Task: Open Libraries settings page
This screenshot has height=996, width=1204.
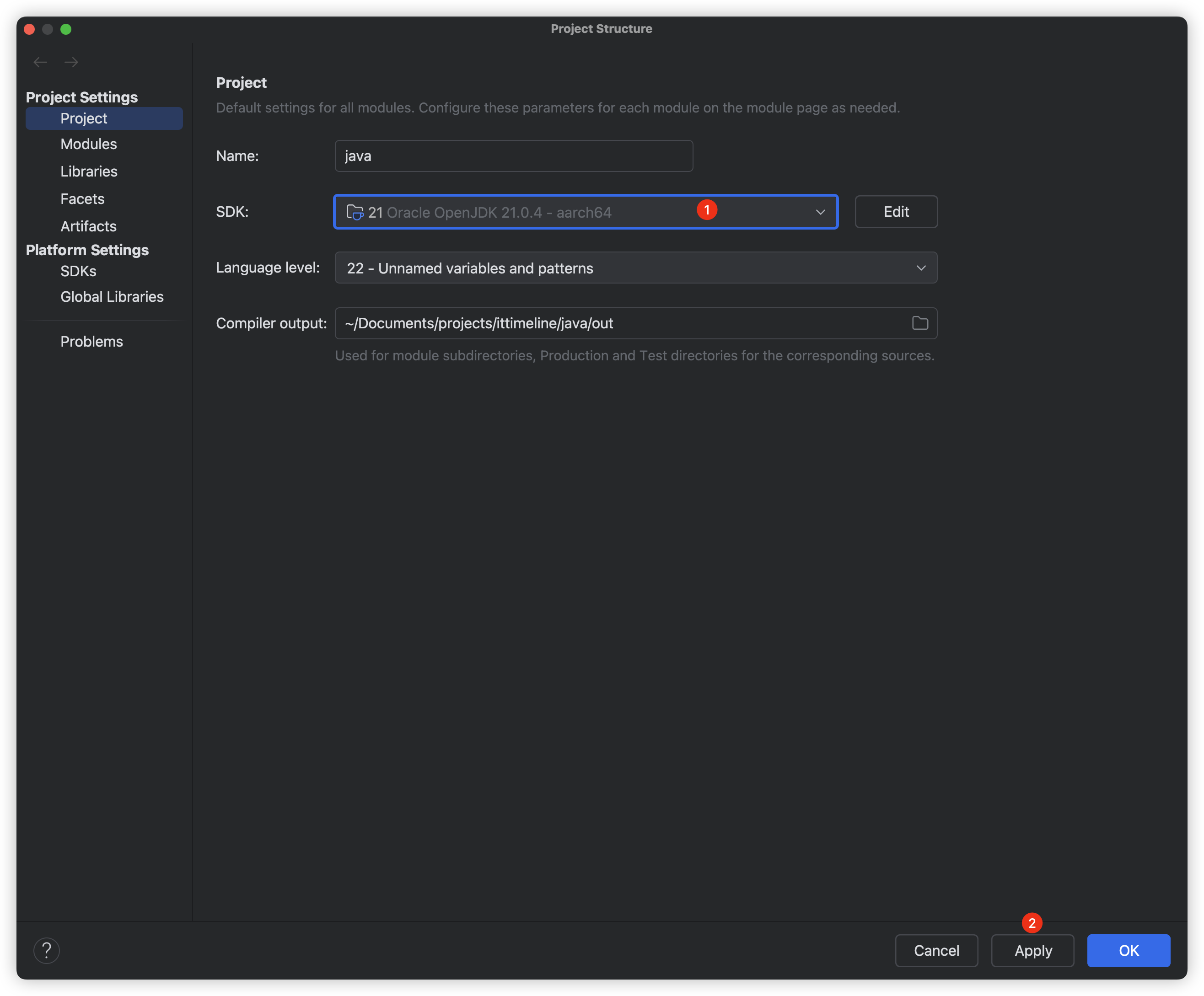Action: pyautogui.click(x=89, y=171)
